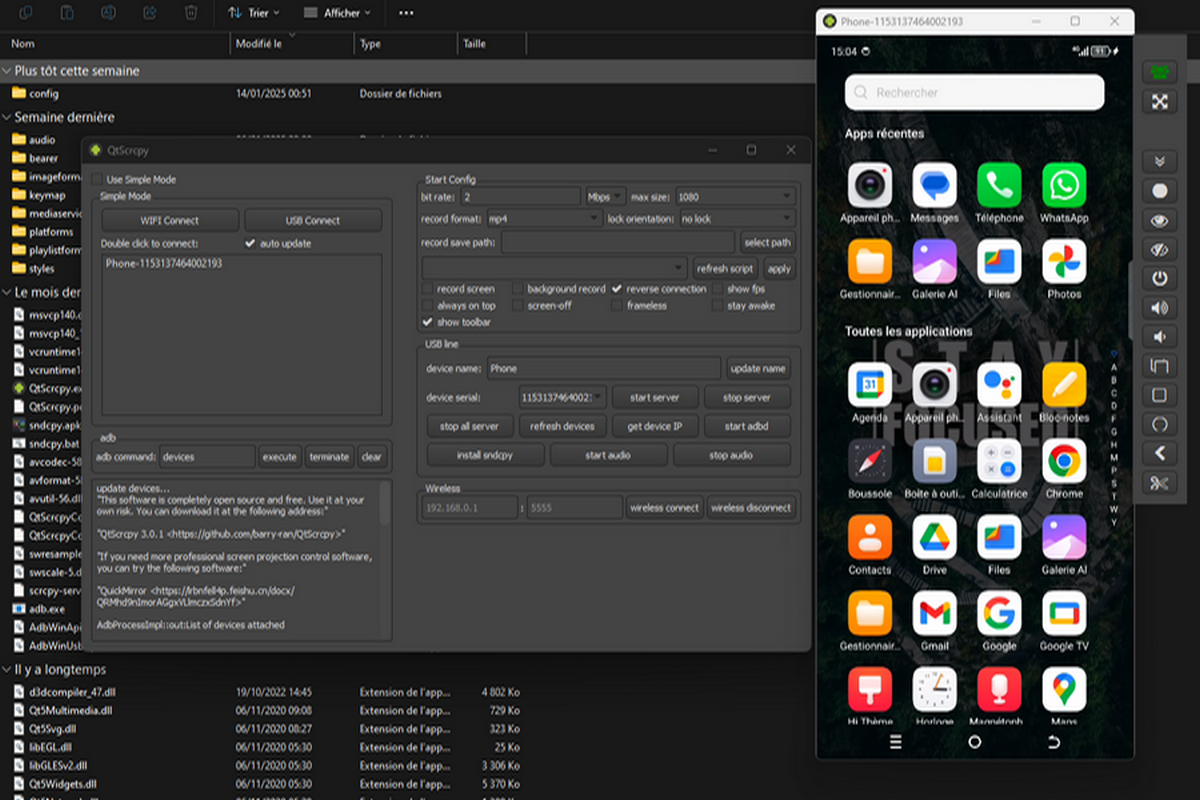
Task: Click the Rechercher search field on the phone
Action: pyautogui.click(x=975, y=93)
